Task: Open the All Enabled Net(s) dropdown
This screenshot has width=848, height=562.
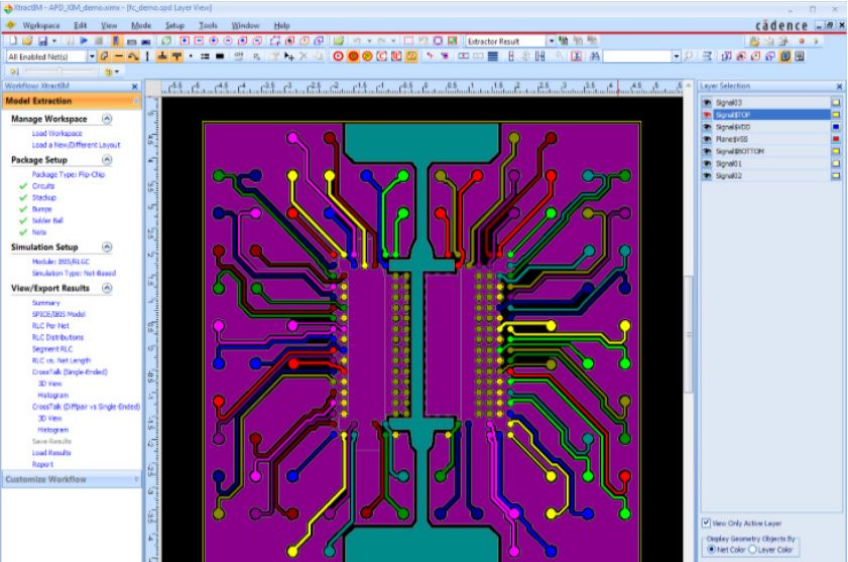Action: click(x=91, y=56)
